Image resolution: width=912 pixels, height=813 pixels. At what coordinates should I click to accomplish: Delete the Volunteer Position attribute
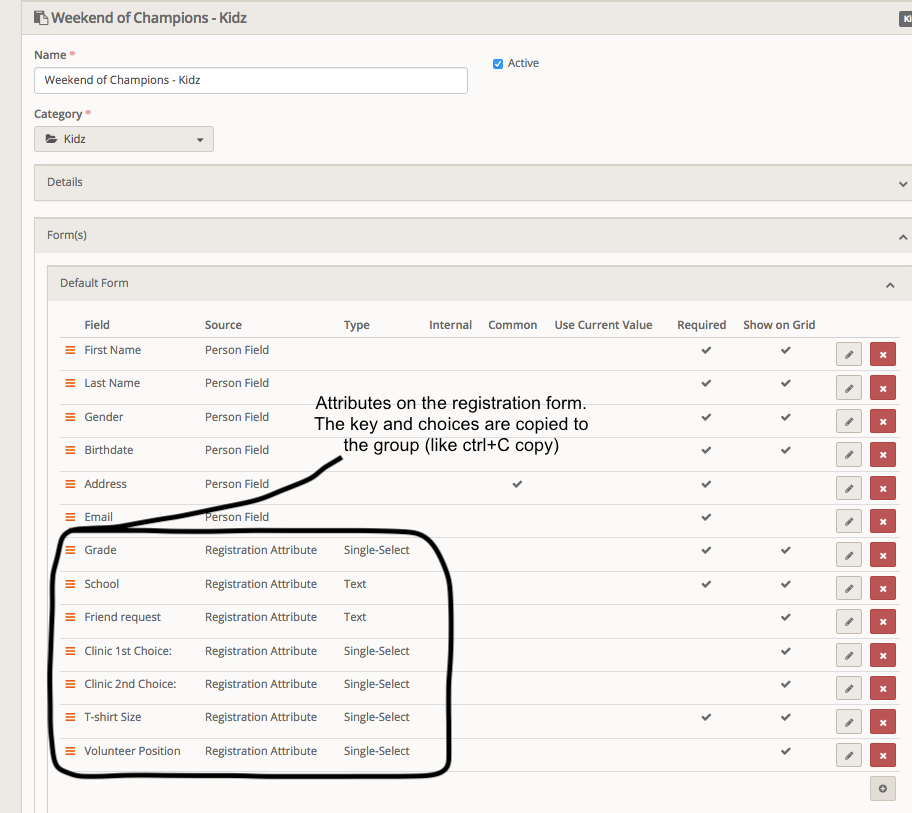click(882, 755)
